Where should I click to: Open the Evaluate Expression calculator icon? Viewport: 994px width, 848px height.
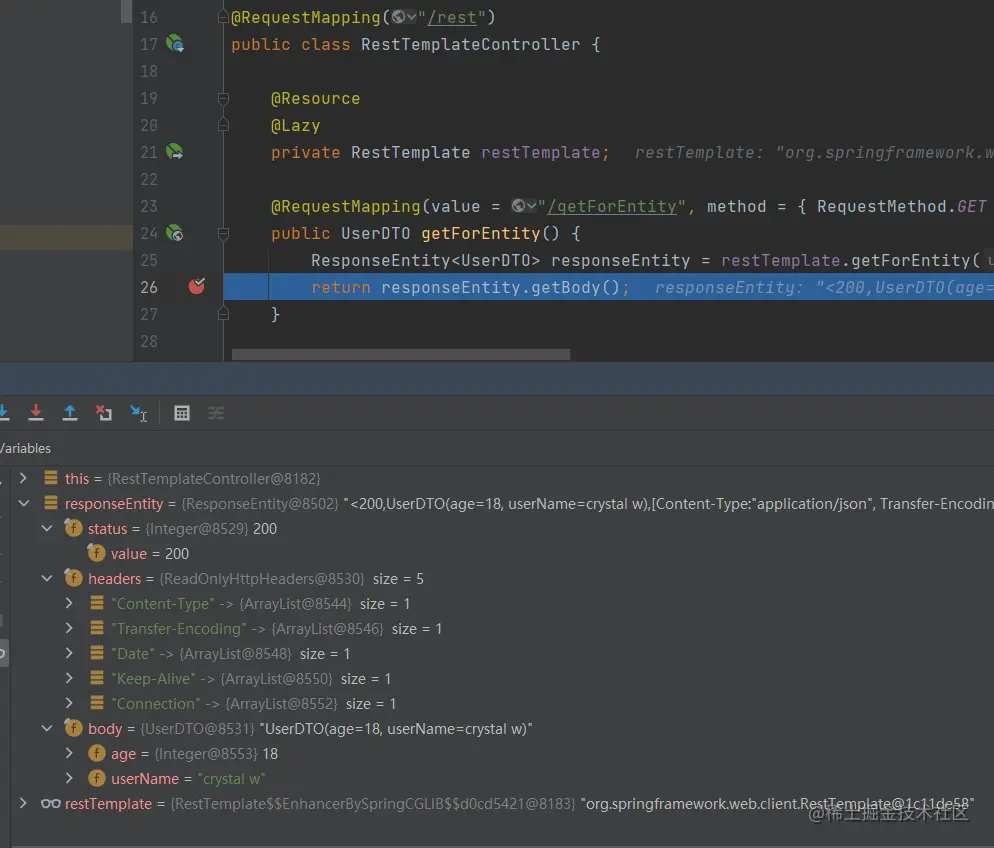[x=182, y=413]
